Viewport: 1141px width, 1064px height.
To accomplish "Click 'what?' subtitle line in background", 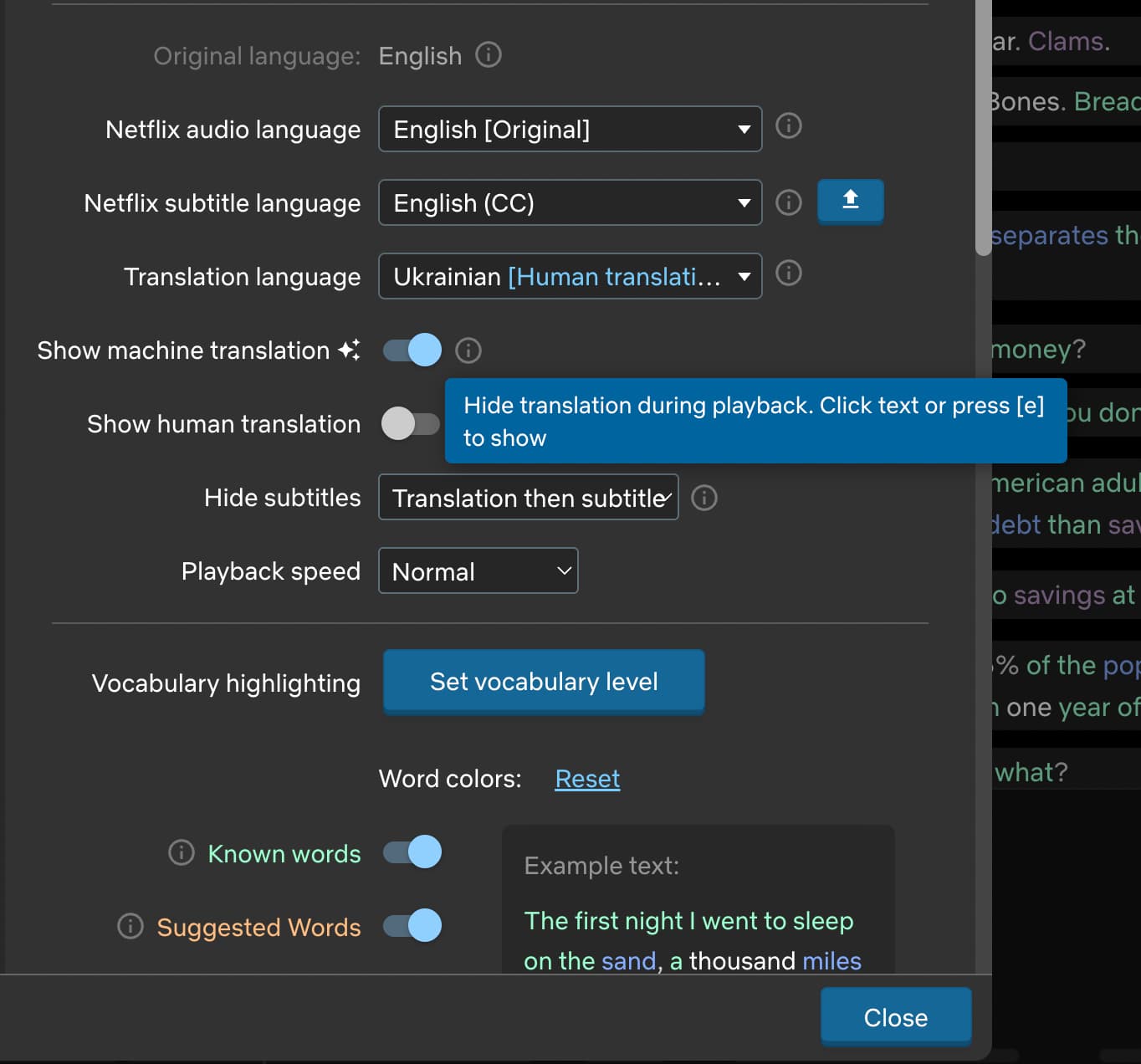I will [x=1031, y=772].
